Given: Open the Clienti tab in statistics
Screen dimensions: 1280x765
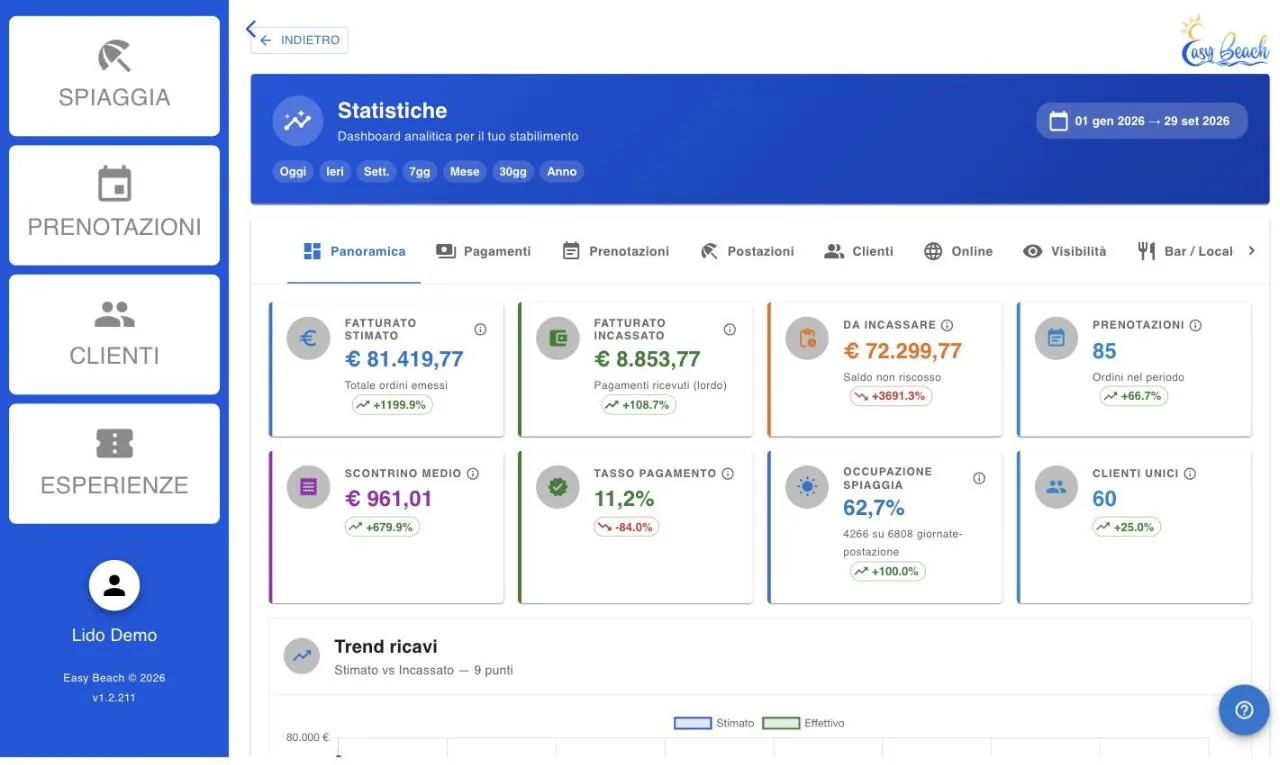Looking at the screenshot, I should click(x=859, y=252).
